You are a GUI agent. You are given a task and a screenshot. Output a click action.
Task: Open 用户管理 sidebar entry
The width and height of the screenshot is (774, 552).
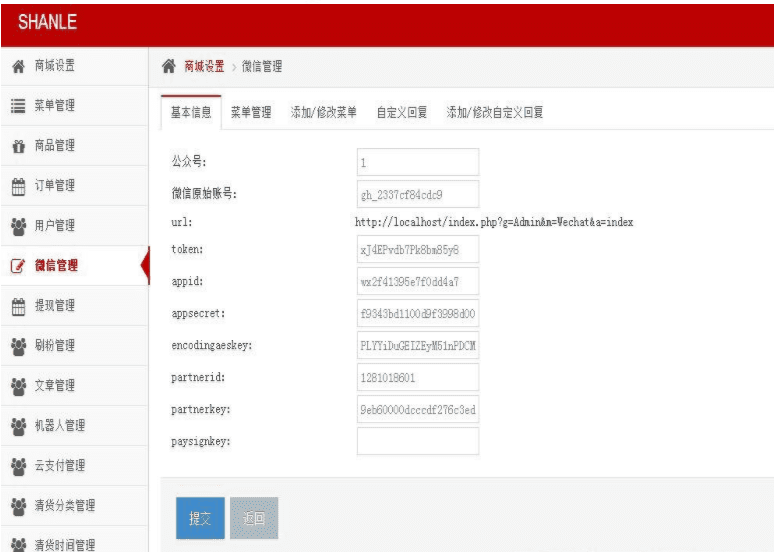pos(74,226)
